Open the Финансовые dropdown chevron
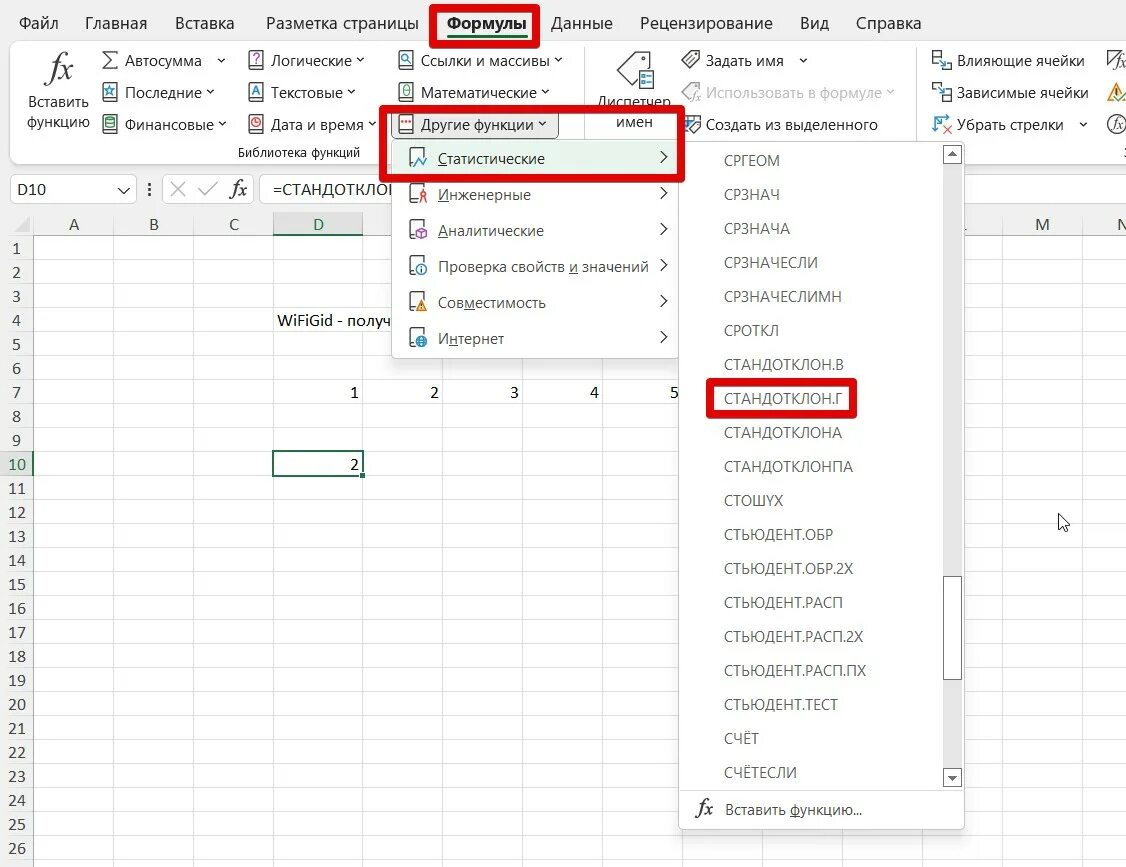This screenshot has height=867, width=1126. pos(222,124)
